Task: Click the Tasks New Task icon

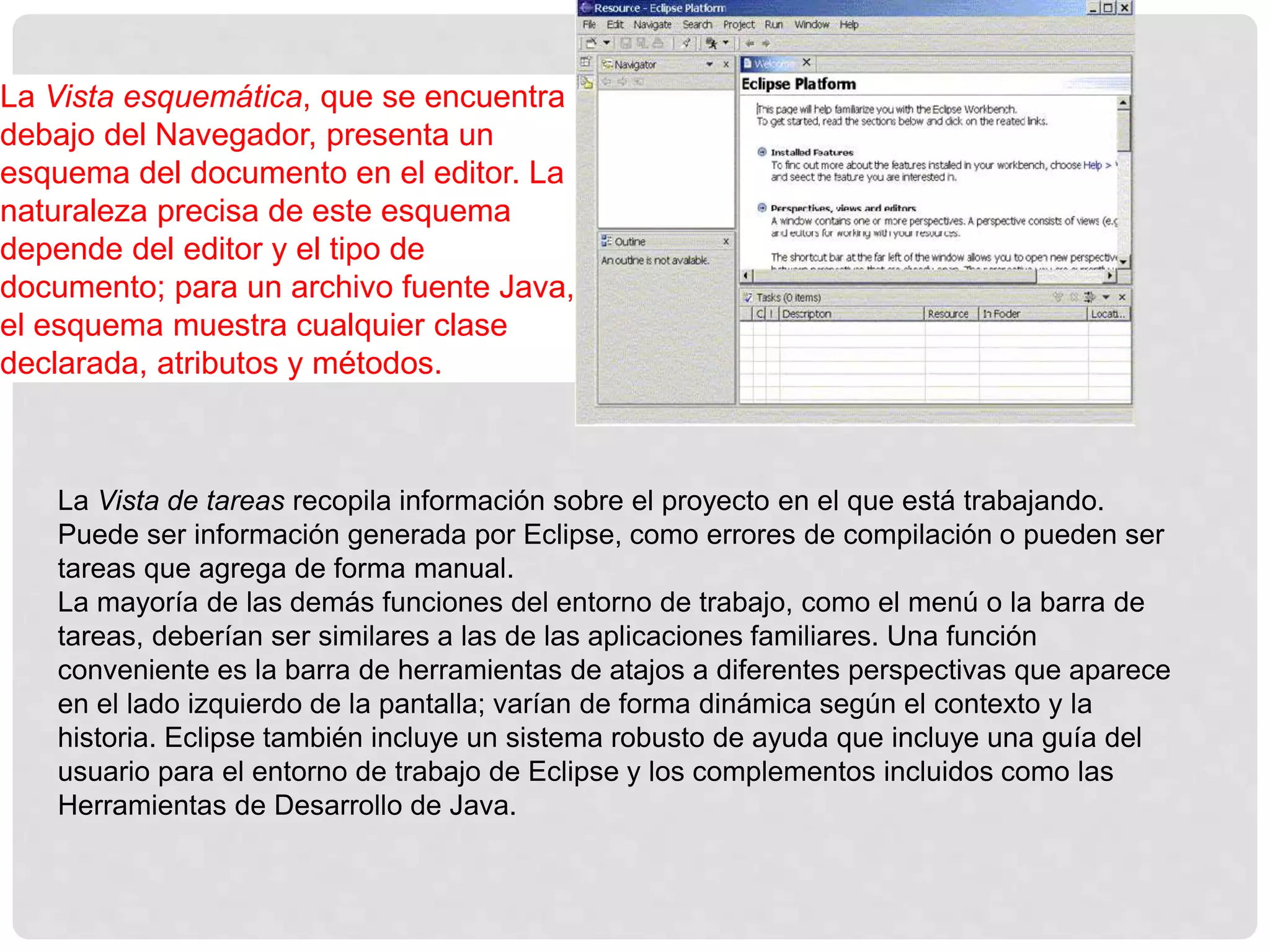Action: point(1058,297)
